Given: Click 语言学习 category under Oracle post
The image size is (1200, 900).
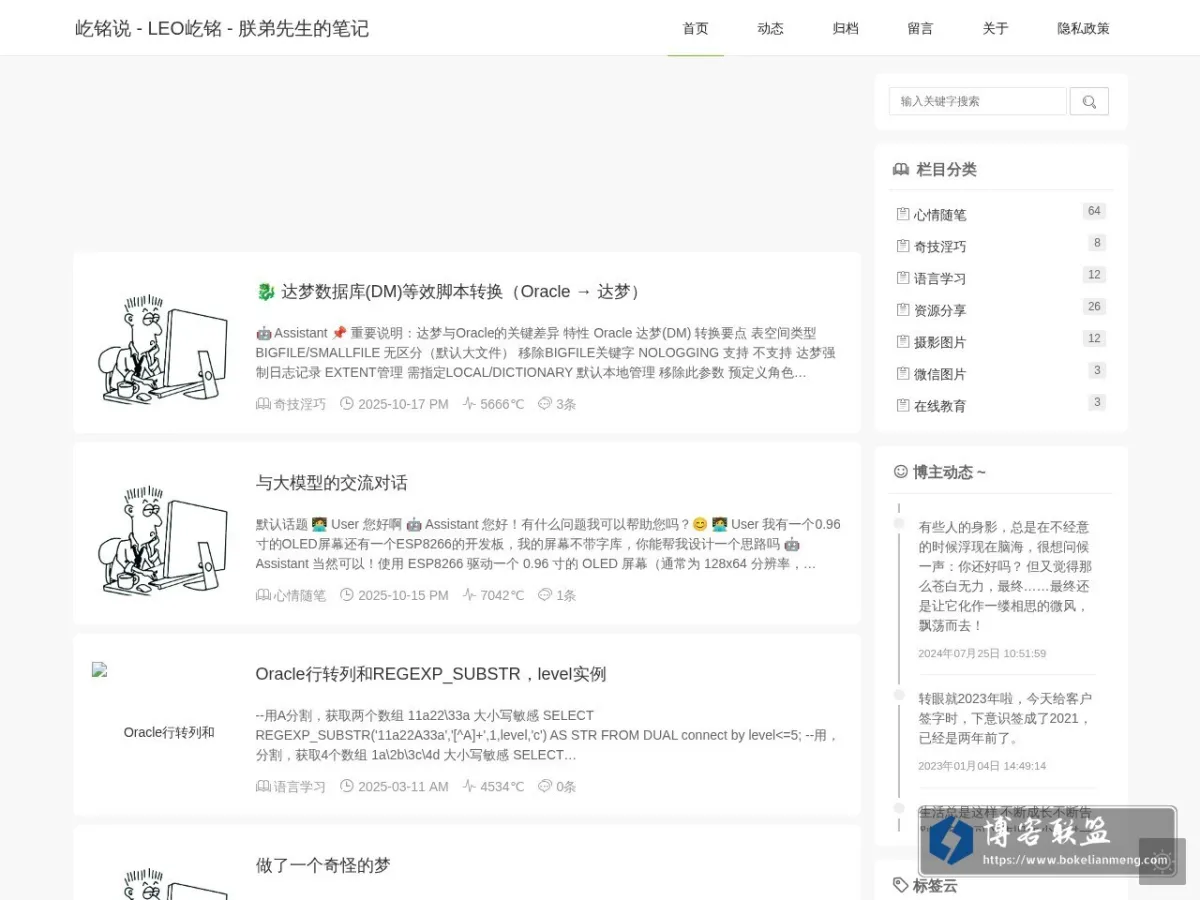Looking at the screenshot, I should pyautogui.click(x=300, y=787).
